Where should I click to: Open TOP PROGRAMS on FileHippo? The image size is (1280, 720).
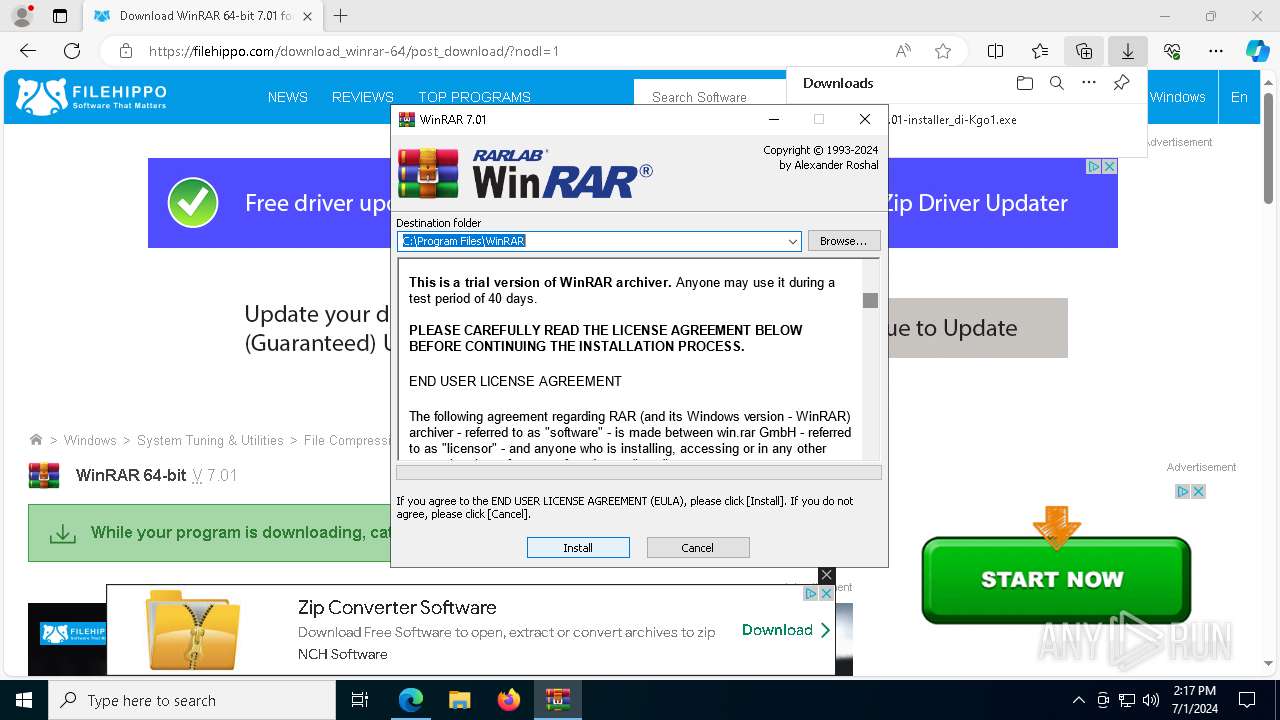[474, 97]
